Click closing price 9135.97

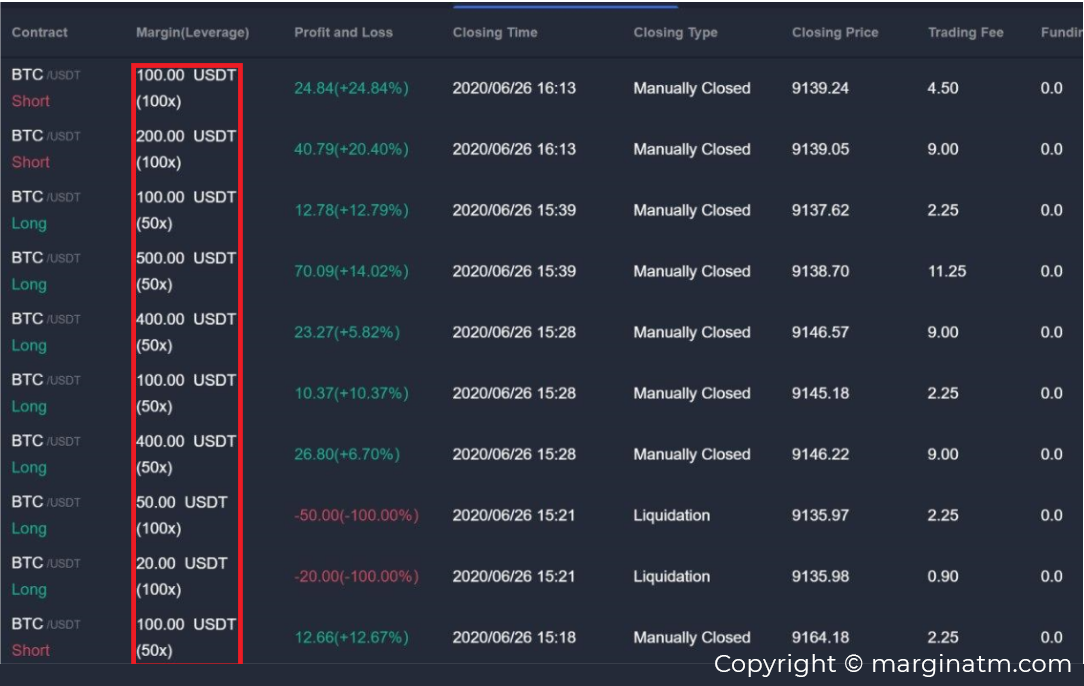(x=820, y=515)
